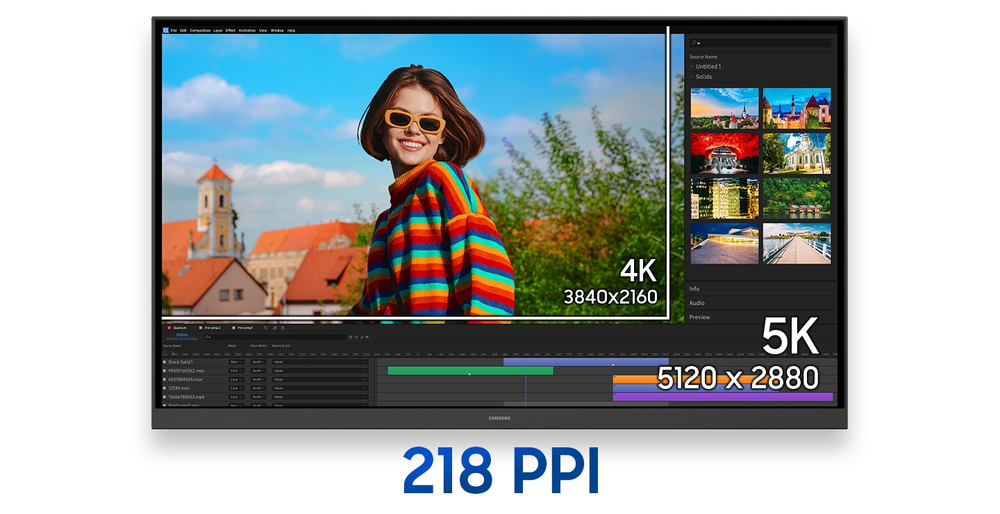Image resolution: width=1000 pixels, height=514 pixels.
Task: Collapse the Untitled 1 folder
Action: 692,66
